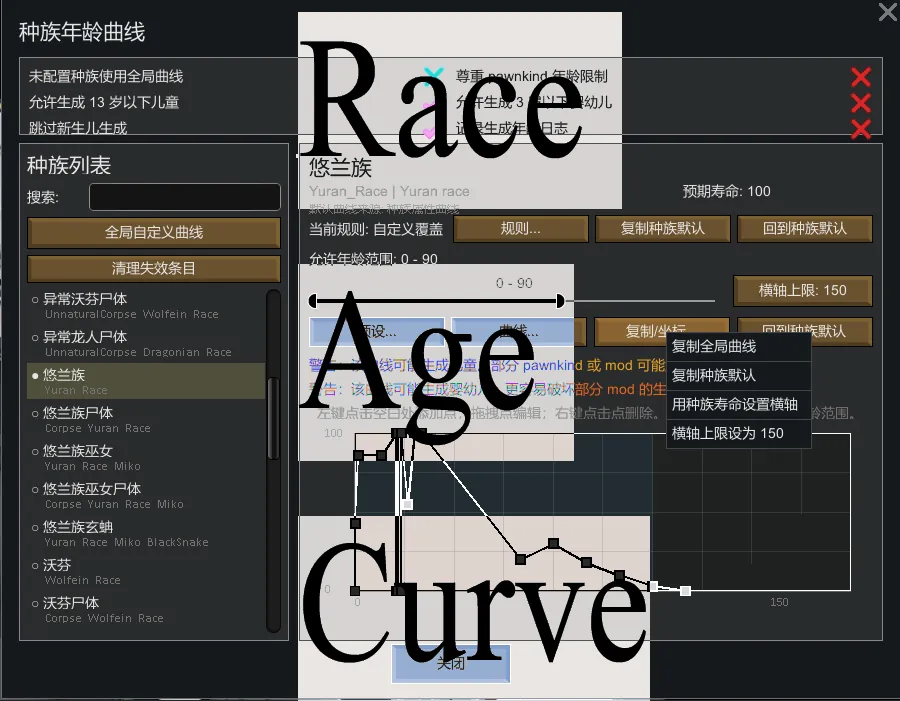Toggle the cyan check for 未配置种族使用全局曲线
This screenshot has width=900, height=701.
(x=433, y=75)
